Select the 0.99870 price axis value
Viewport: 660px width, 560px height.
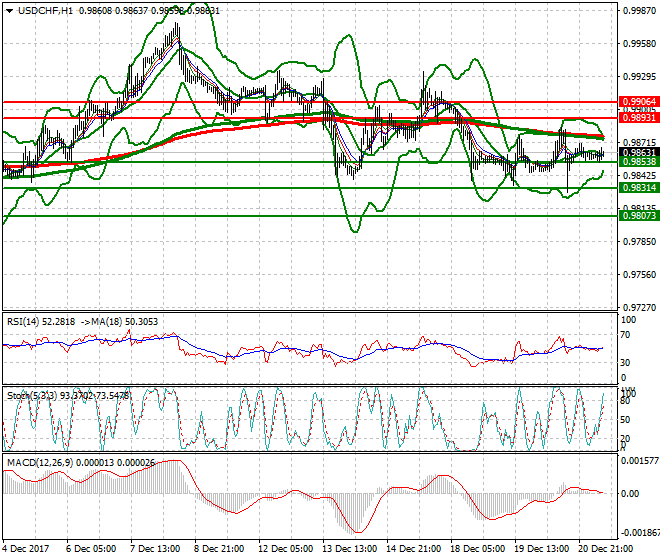639,11
